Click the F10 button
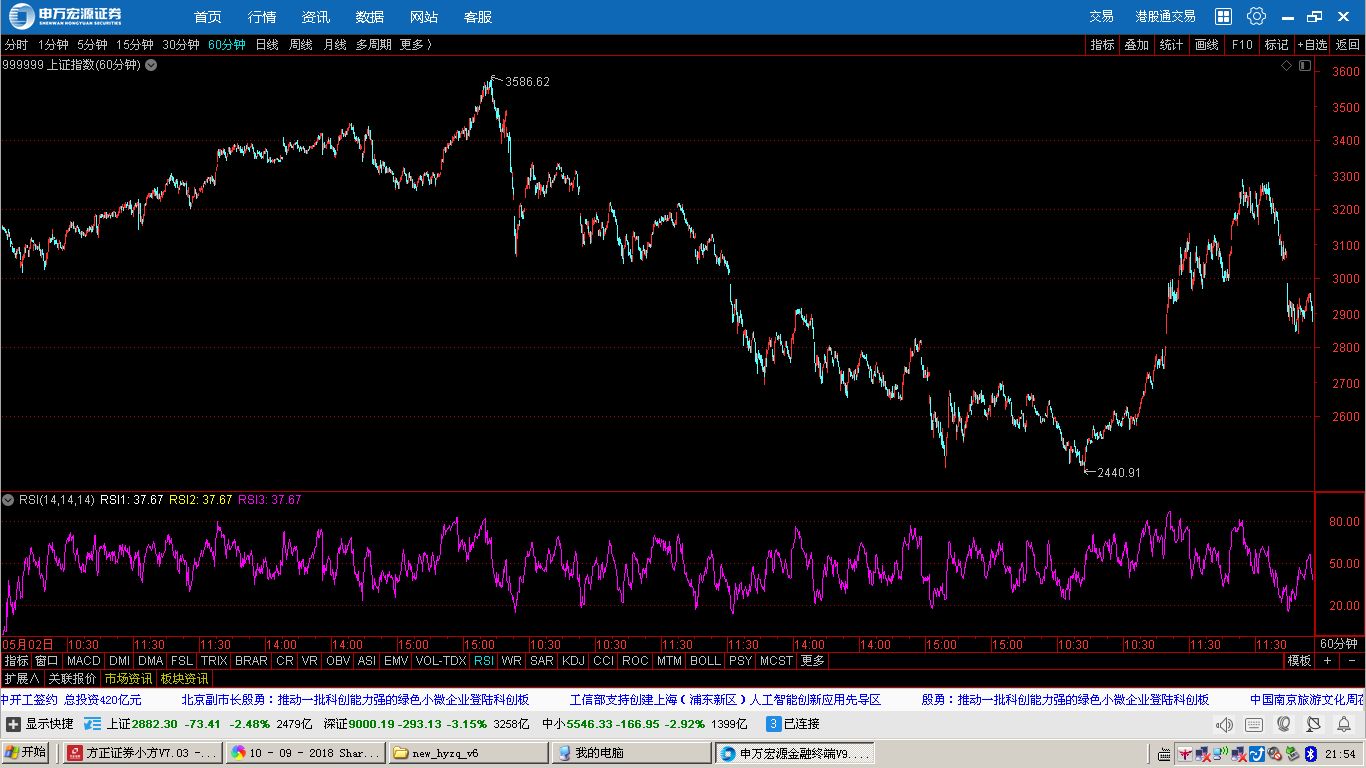1366x768 pixels. (x=1242, y=45)
